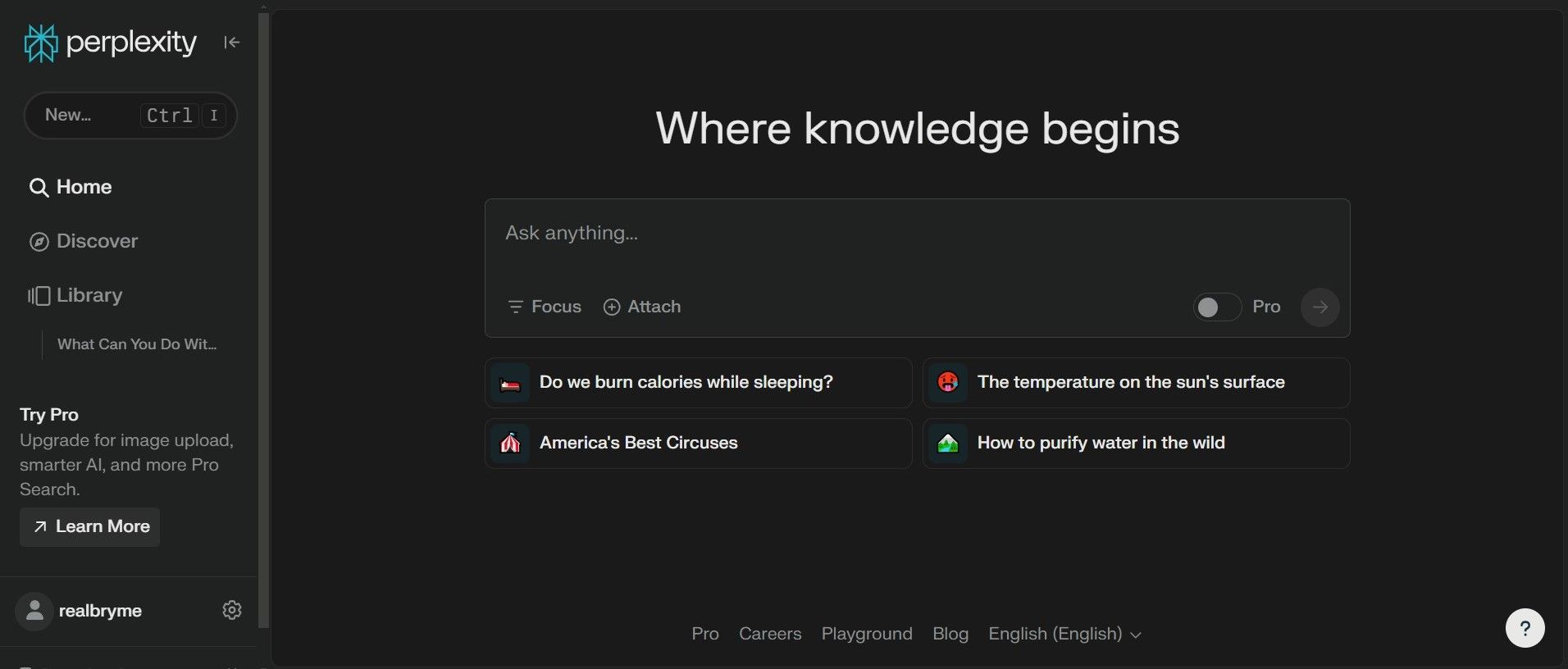
Task: Open the circus tent suggestion icon
Action: pyautogui.click(x=510, y=444)
